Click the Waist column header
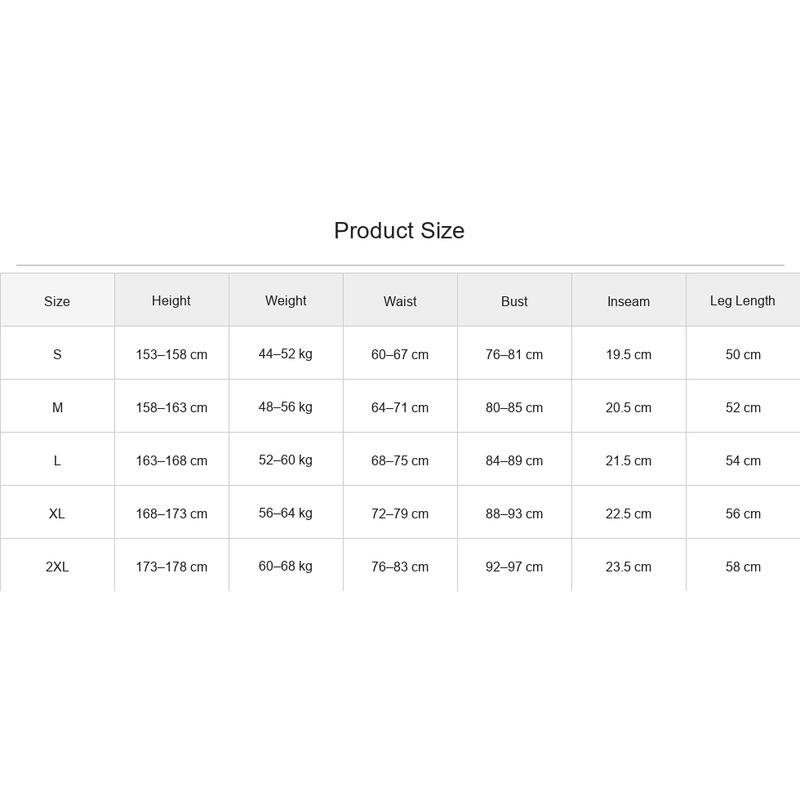Screen dimensions: 800x800 (x=400, y=301)
